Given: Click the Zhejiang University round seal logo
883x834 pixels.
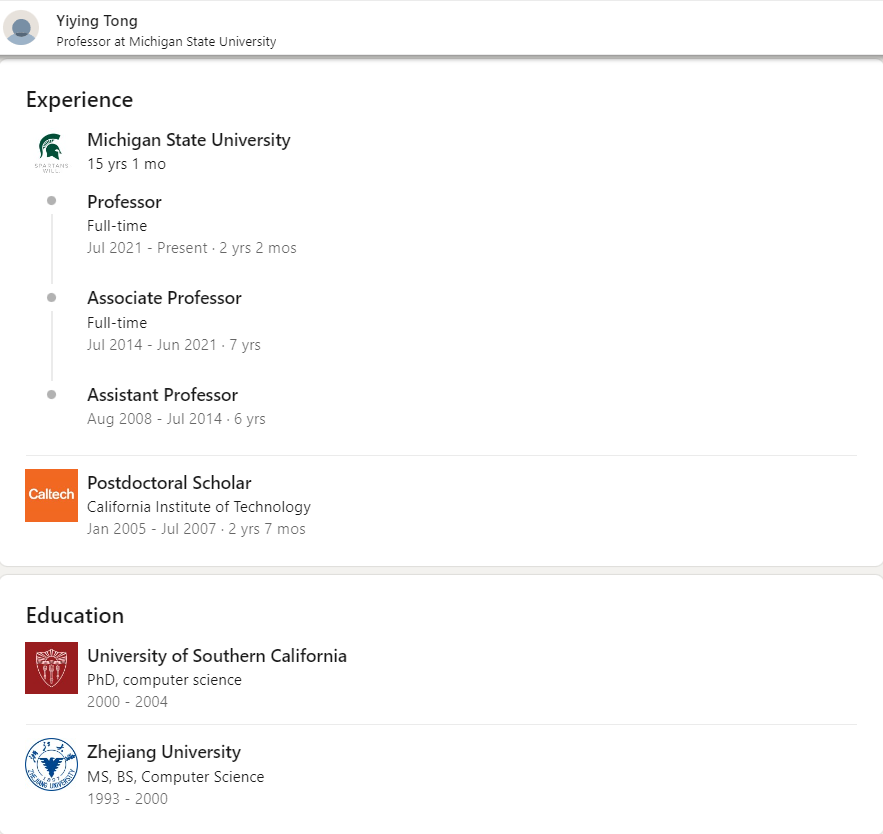Looking at the screenshot, I should pyautogui.click(x=51, y=764).
